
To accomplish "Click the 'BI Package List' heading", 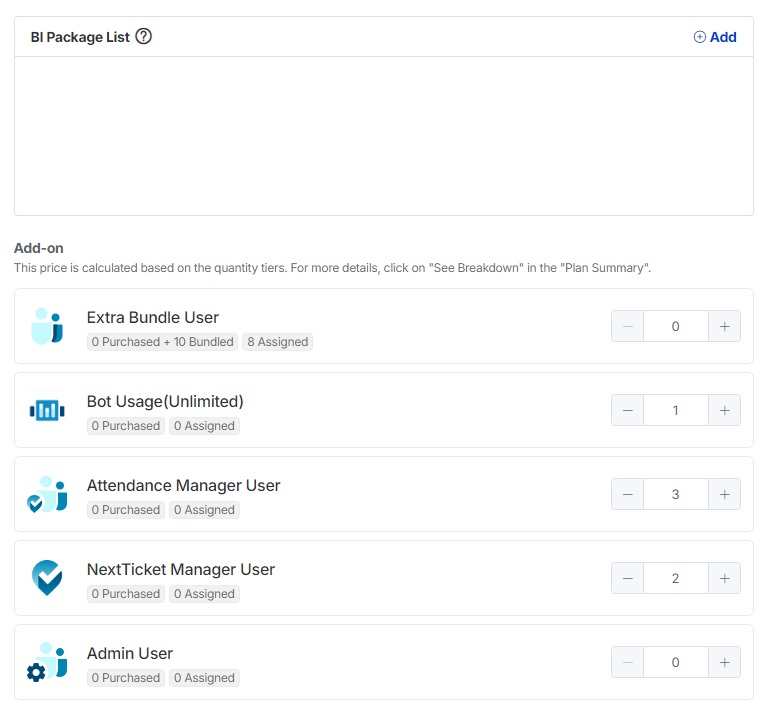I will pyautogui.click(x=80, y=37).
